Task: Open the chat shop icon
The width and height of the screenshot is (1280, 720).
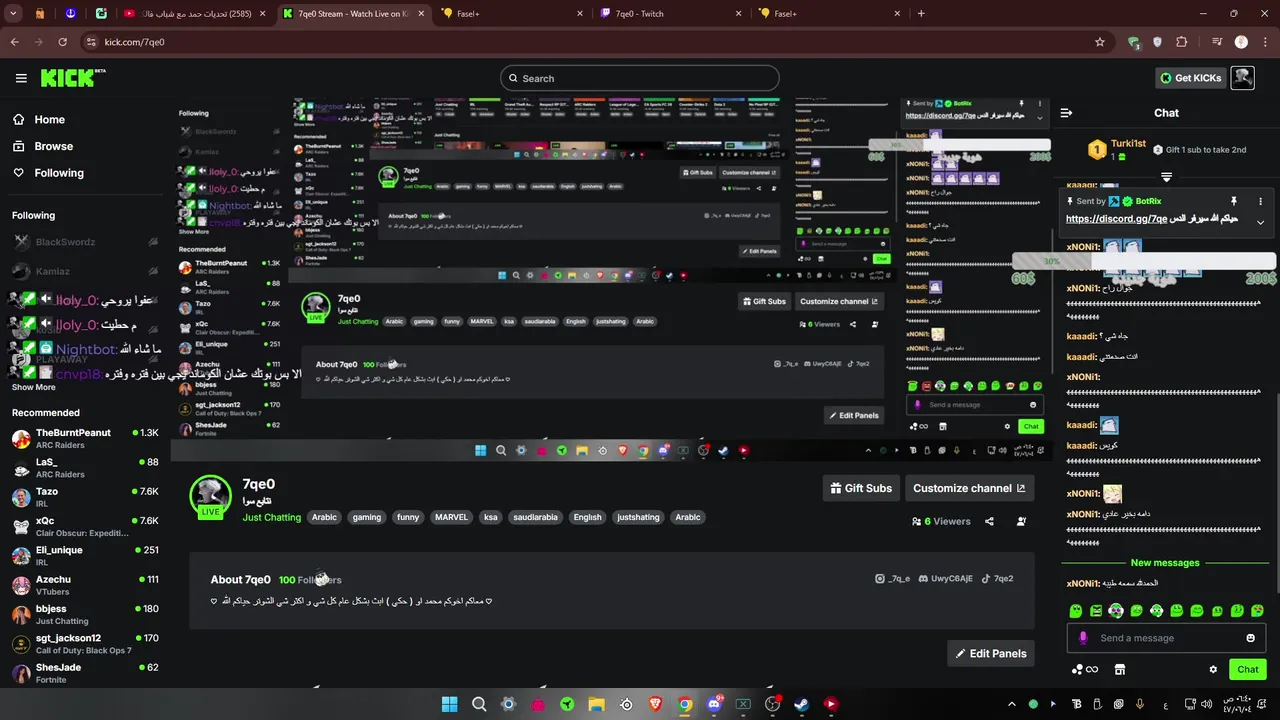Action: tap(1120, 669)
